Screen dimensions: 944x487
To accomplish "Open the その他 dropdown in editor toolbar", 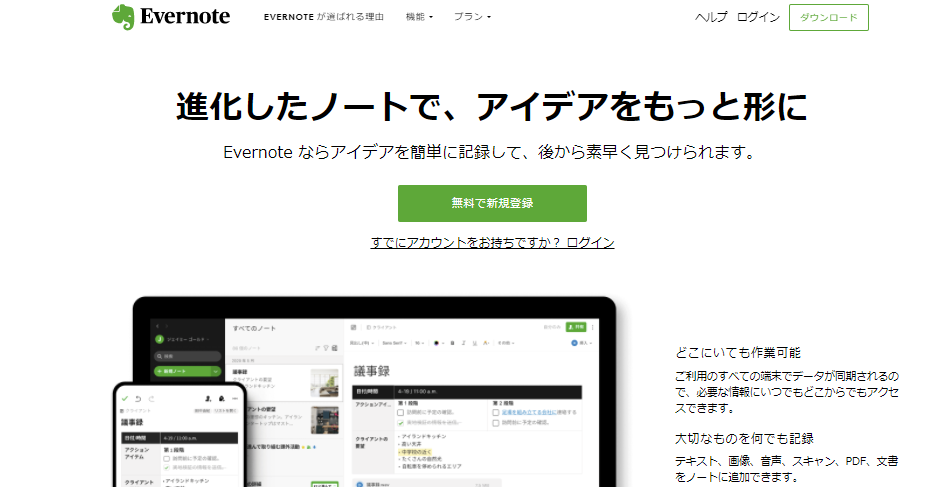I will tap(506, 343).
